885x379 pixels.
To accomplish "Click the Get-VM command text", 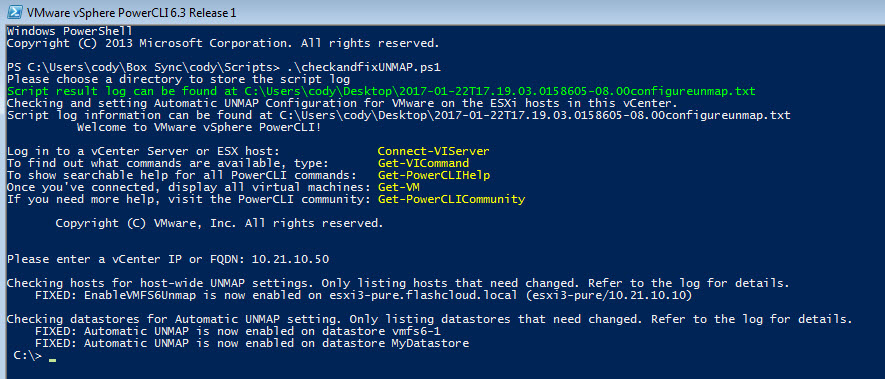I will click(x=398, y=187).
